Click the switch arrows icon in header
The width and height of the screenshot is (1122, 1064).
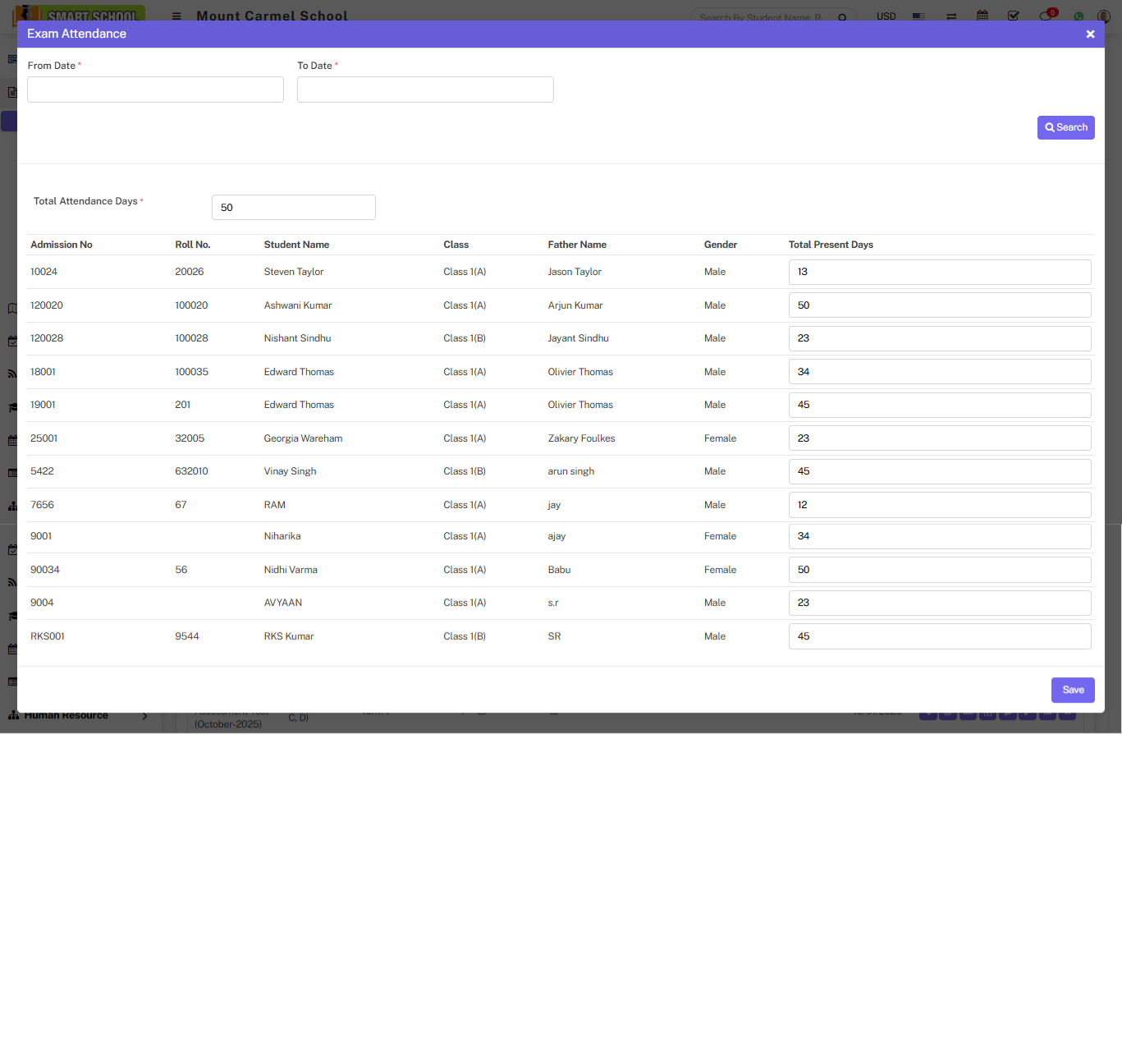click(951, 16)
